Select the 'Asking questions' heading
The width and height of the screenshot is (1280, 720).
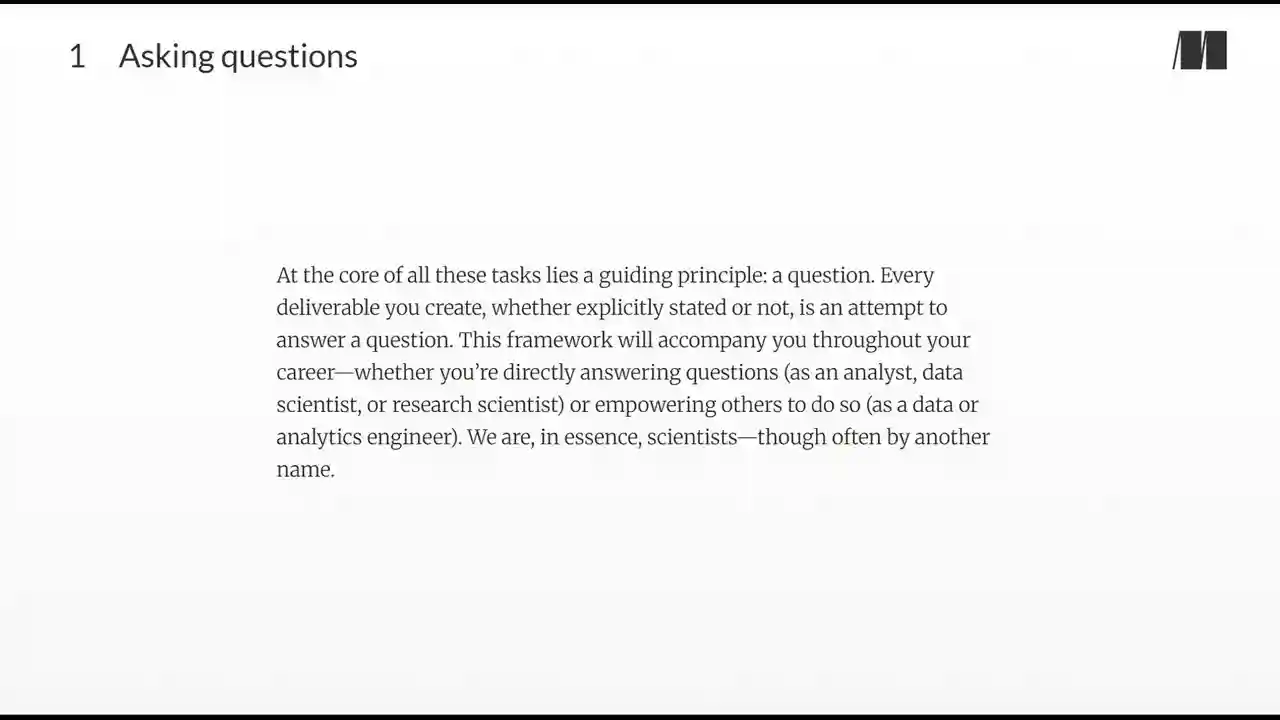point(238,57)
